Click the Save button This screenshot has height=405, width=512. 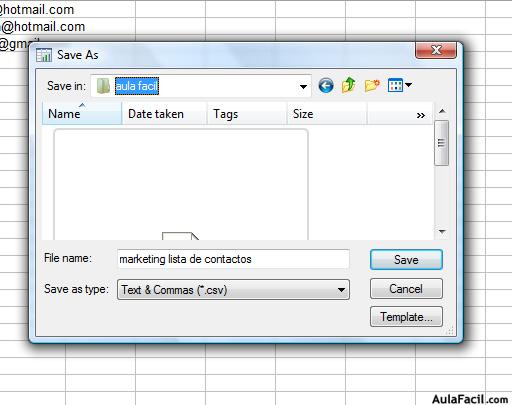tap(406, 260)
